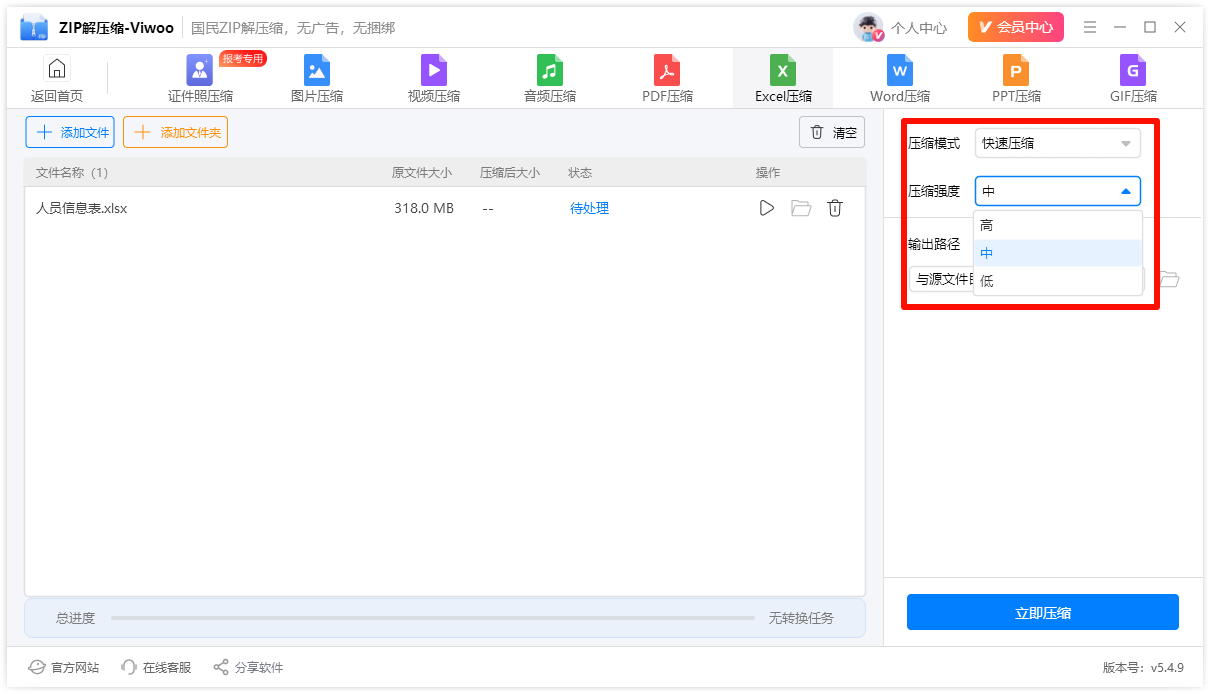
Task: Click the 318.0 MB file size value
Action: click(x=424, y=208)
